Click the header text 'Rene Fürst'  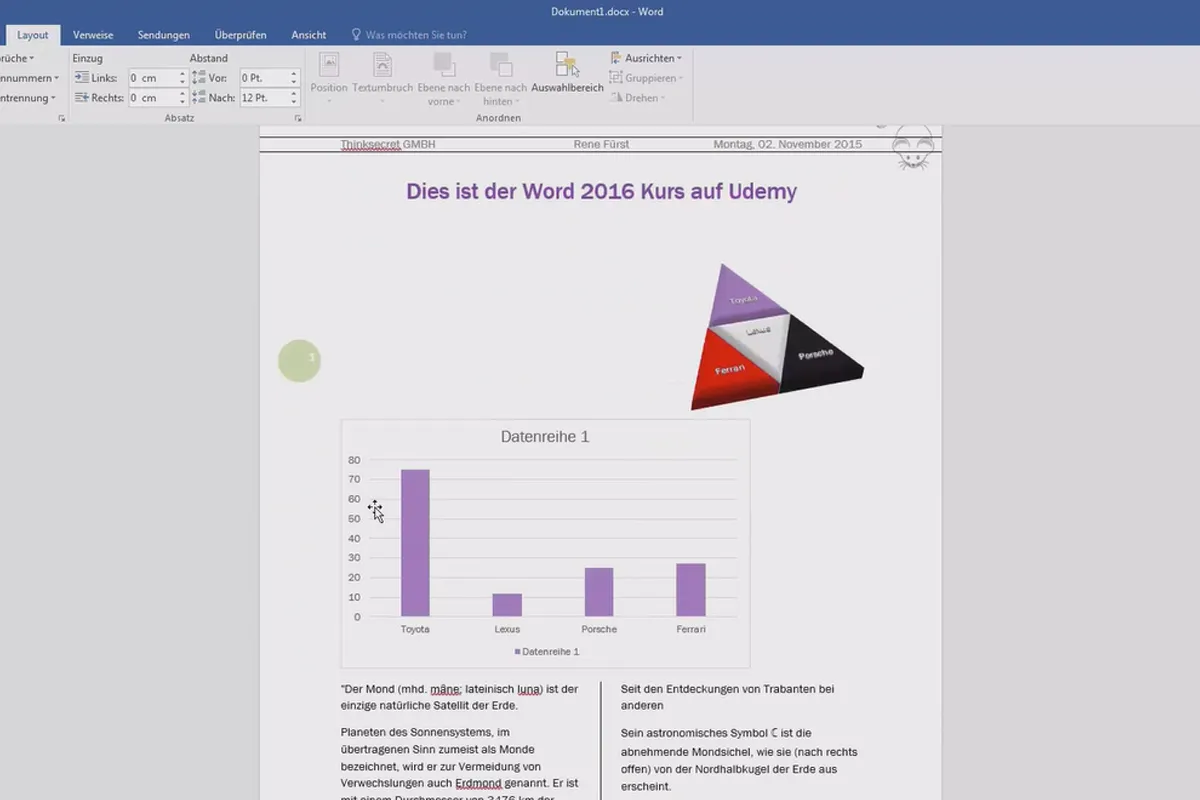pos(601,145)
